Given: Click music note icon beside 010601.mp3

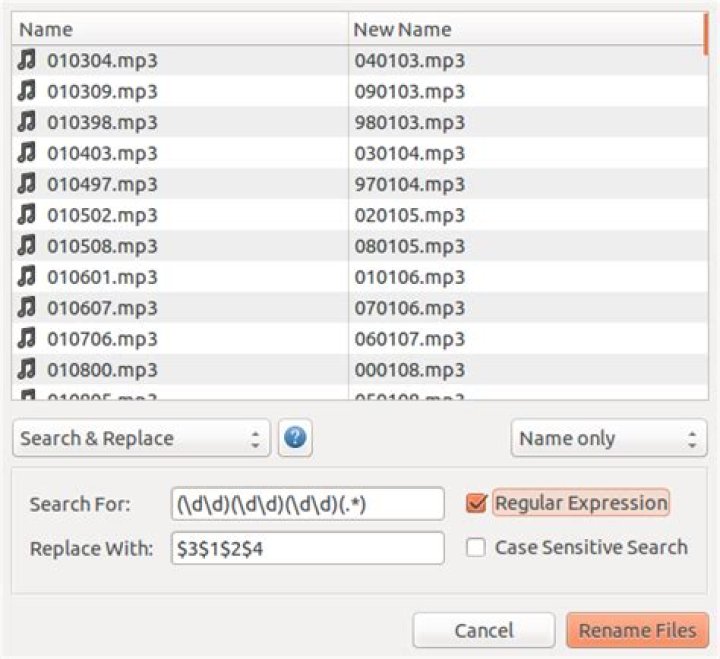Looking at the screenshot, I should click(27, 276).
